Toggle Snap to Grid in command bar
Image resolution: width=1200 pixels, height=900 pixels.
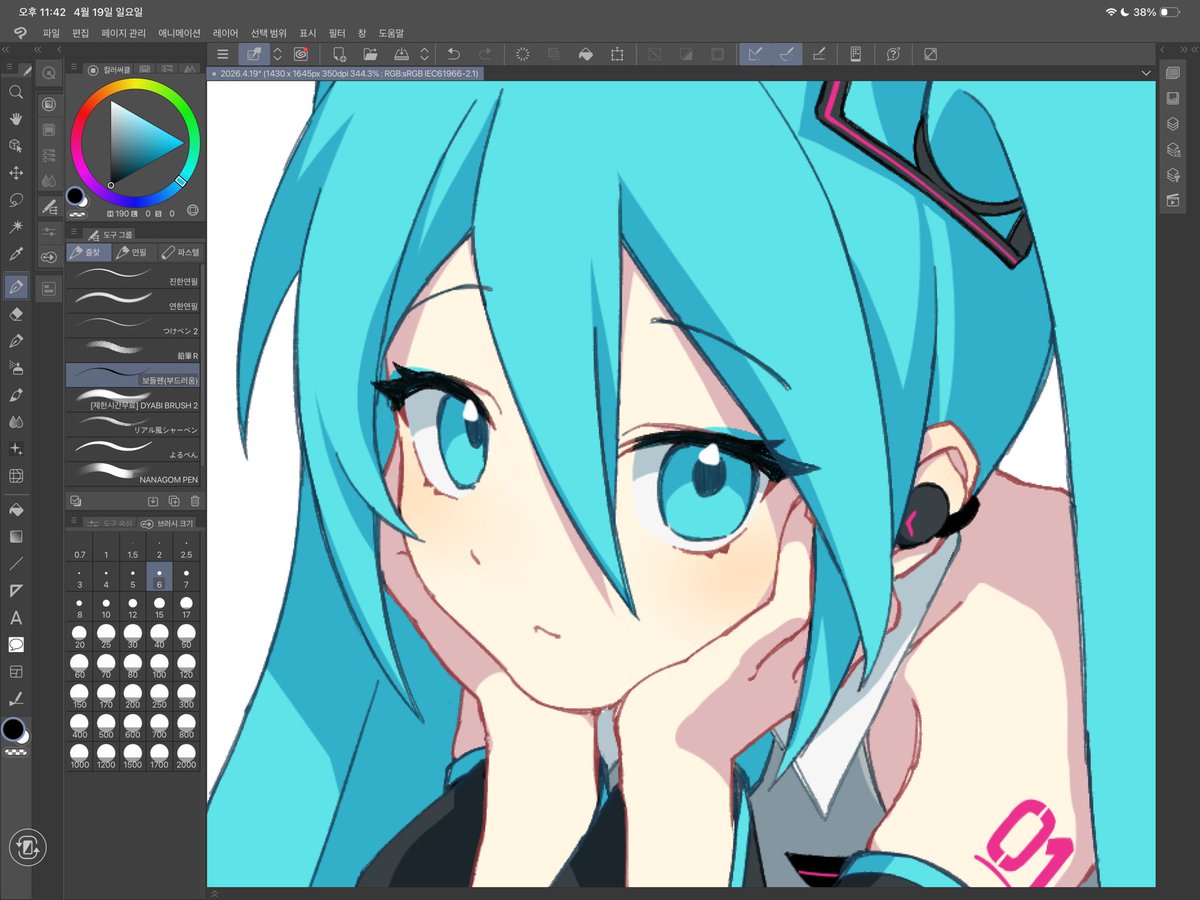tap(819, 54)
